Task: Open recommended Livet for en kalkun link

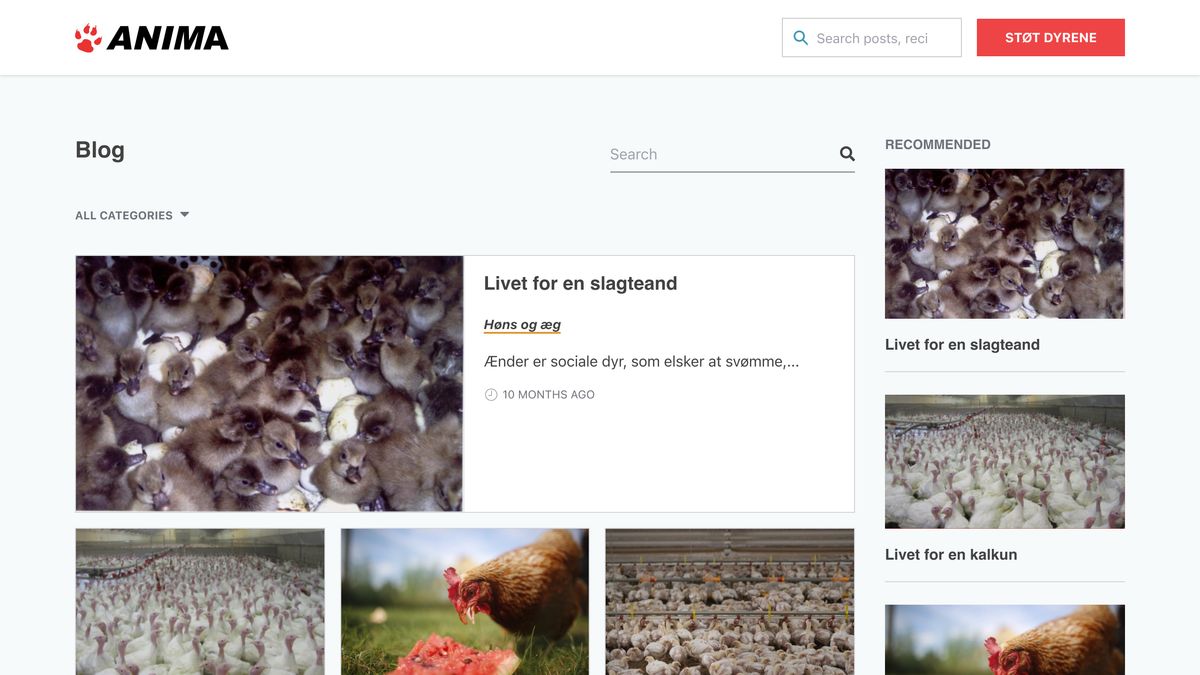Action: [x=950, y=555]
